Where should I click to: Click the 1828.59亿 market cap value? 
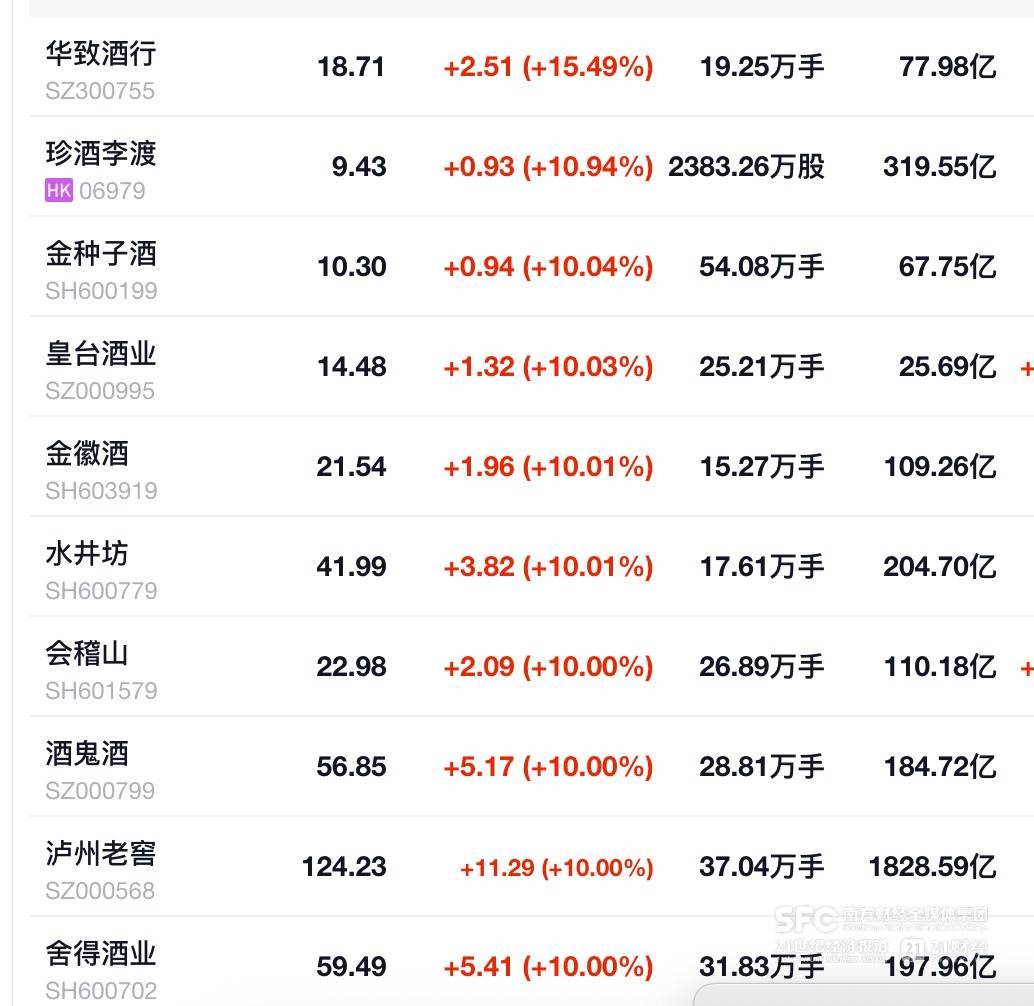(x=932, y=866)
